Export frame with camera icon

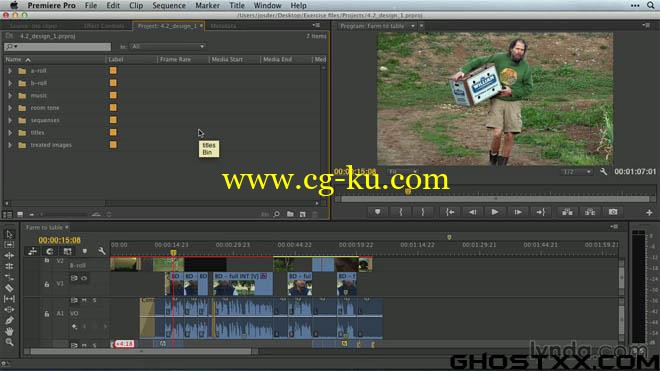[613, 212]
